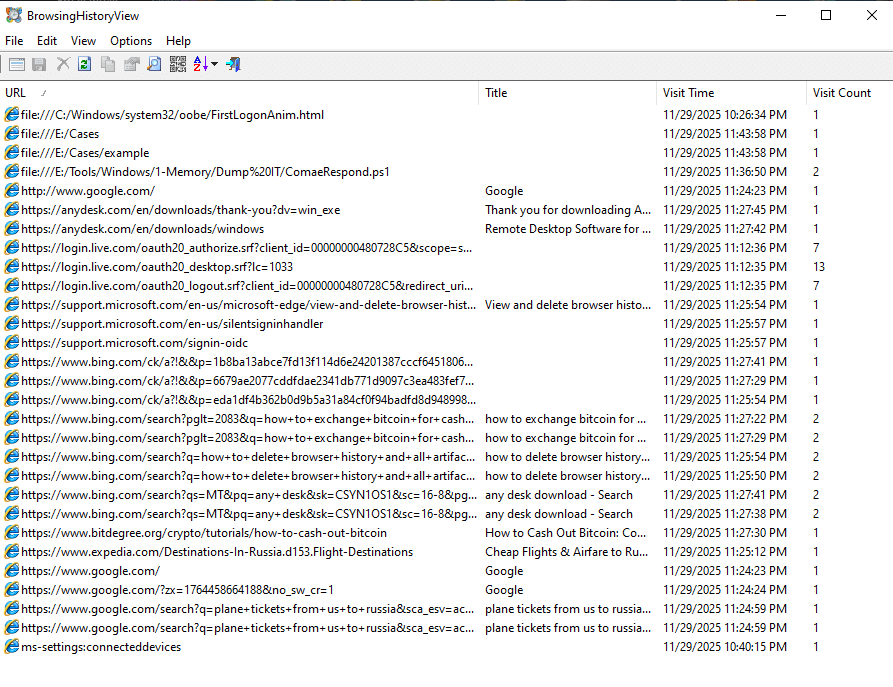Open the dropdown arrow next to sort icon
The image size is (893, 687).
tap(213, 63)
